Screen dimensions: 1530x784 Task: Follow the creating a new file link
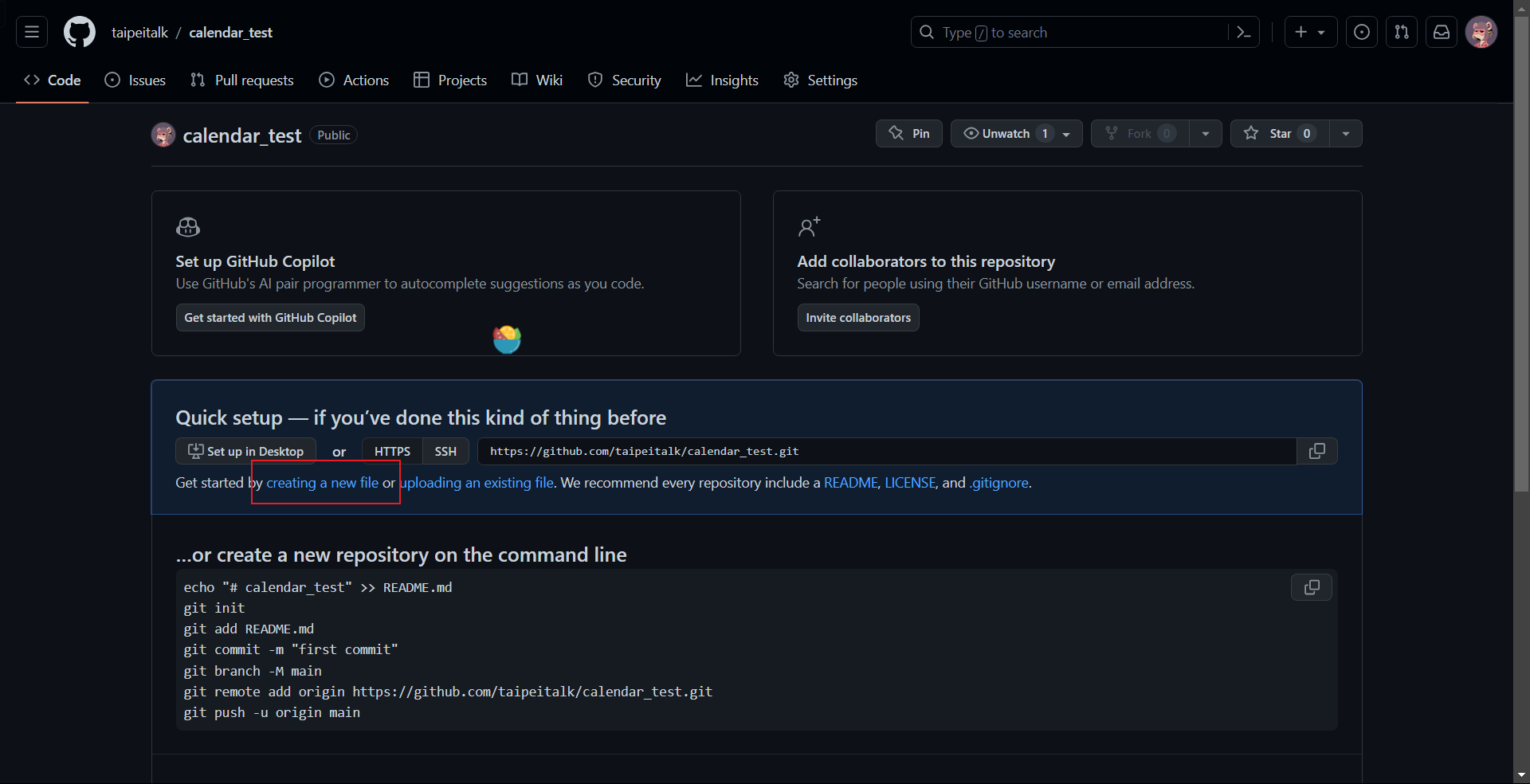coord(322,483)
